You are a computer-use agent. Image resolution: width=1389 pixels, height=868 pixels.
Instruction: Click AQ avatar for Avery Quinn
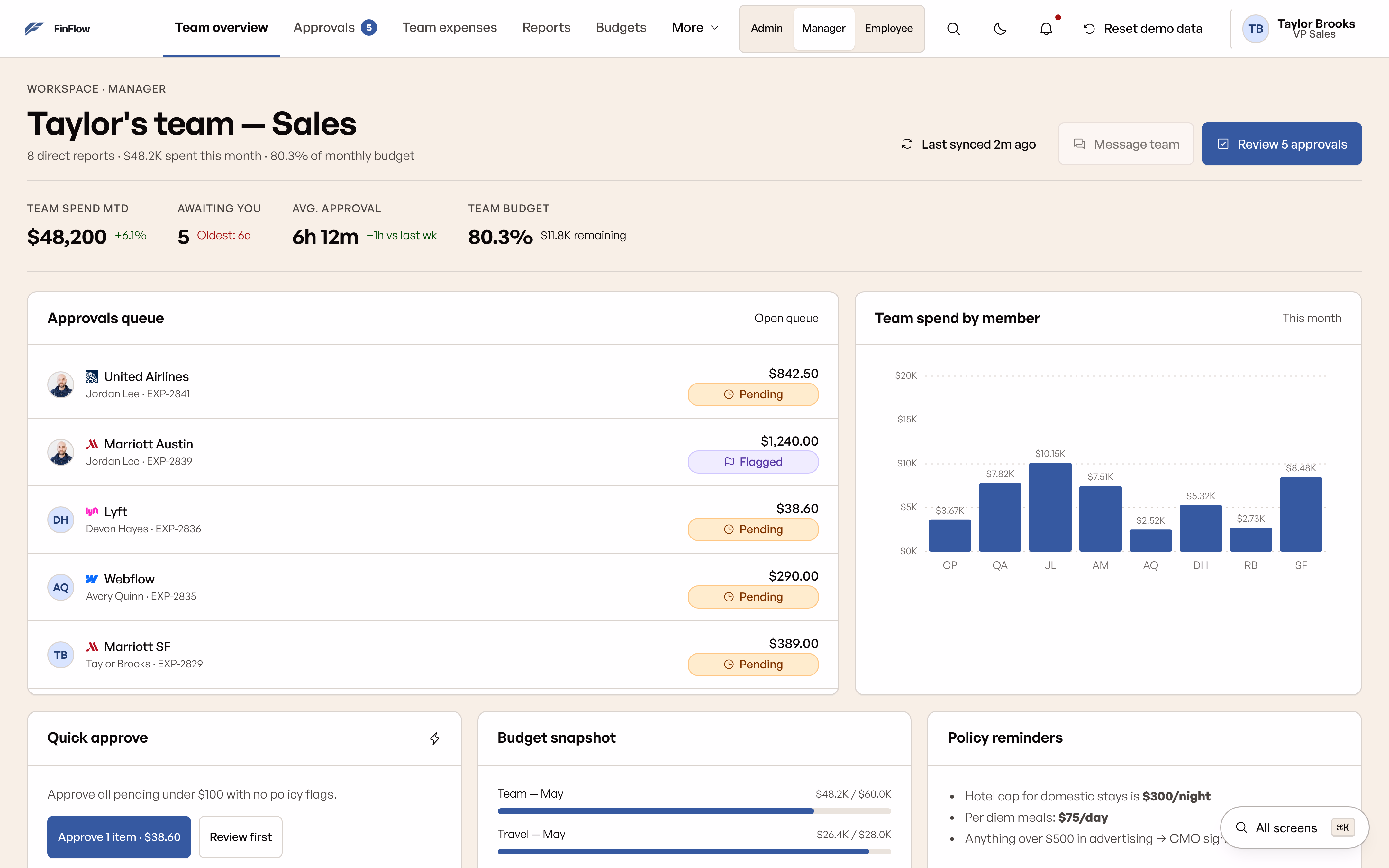tap(61, 587)
